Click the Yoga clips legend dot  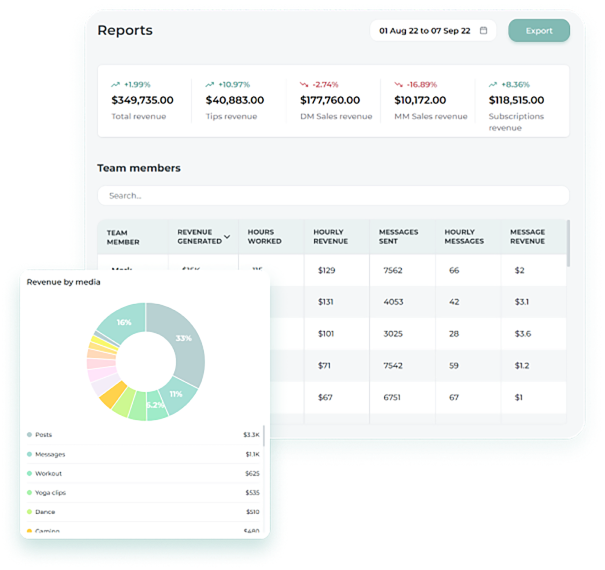click(x=29, y=492)
